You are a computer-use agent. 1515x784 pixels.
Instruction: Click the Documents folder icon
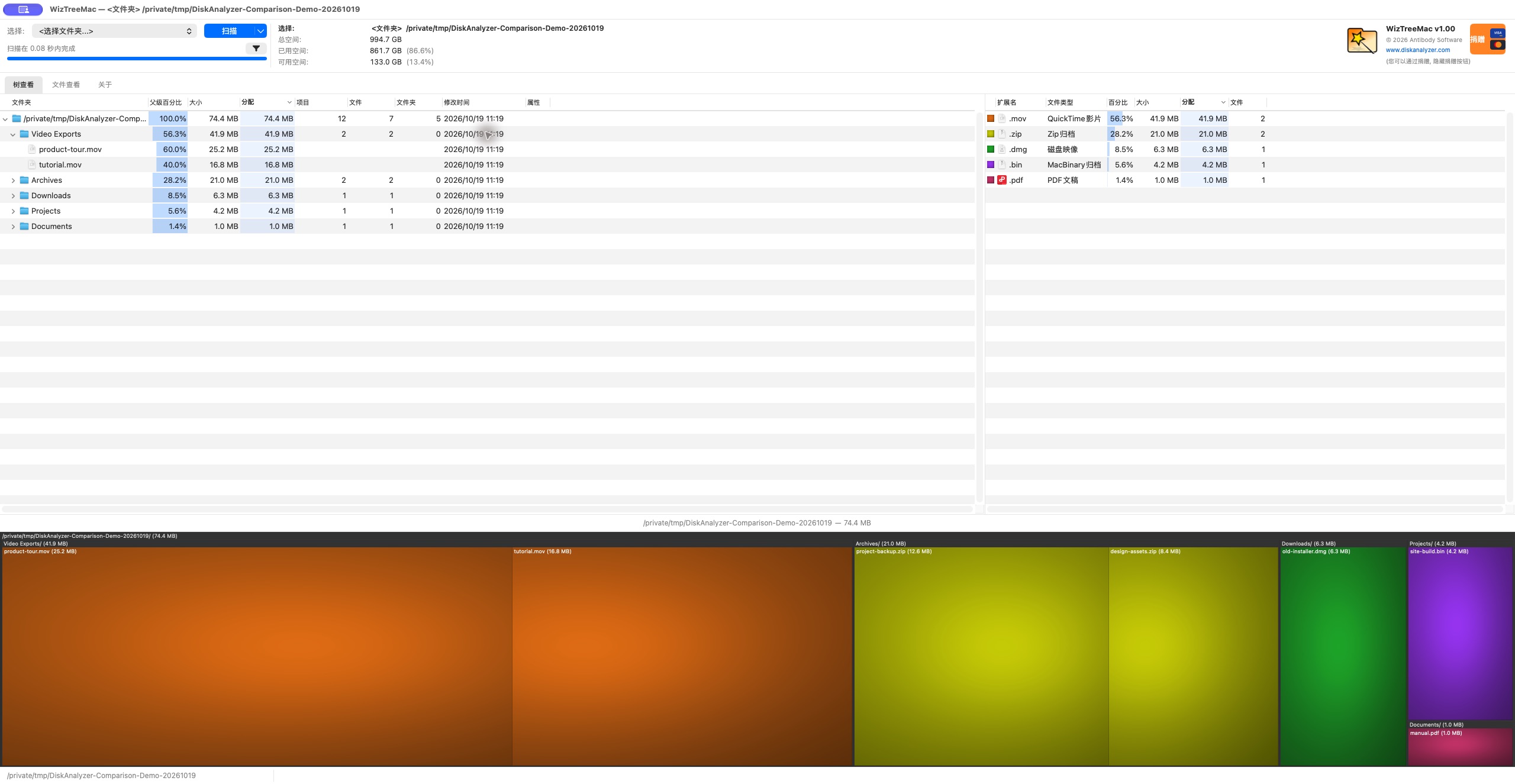point(24,226)
